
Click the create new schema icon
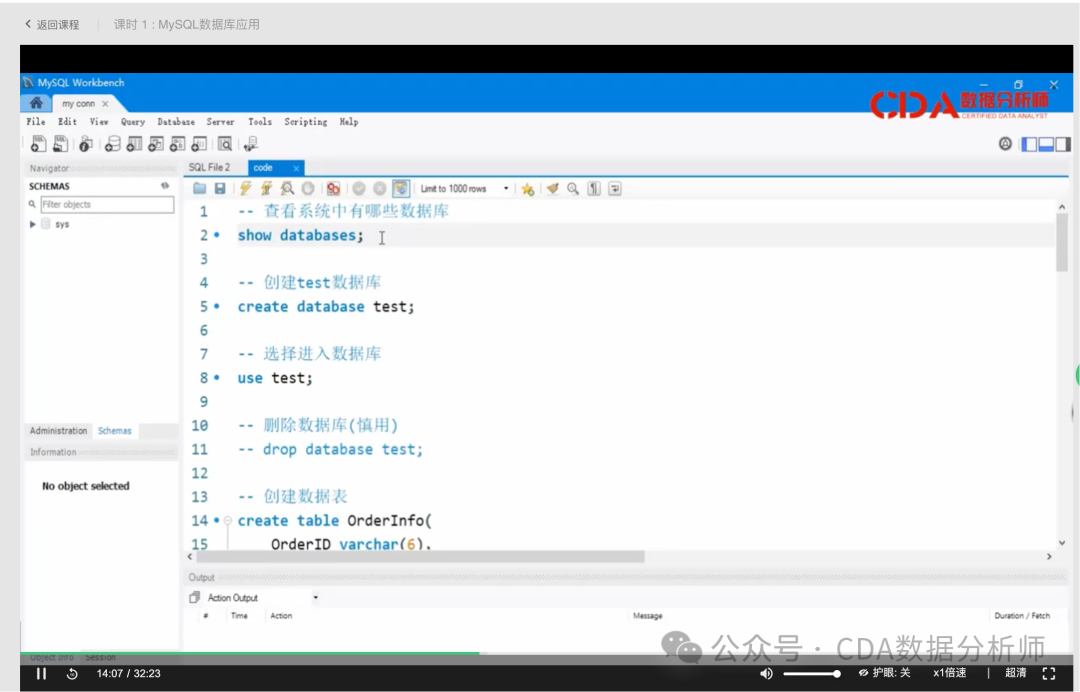click(112, 143)
